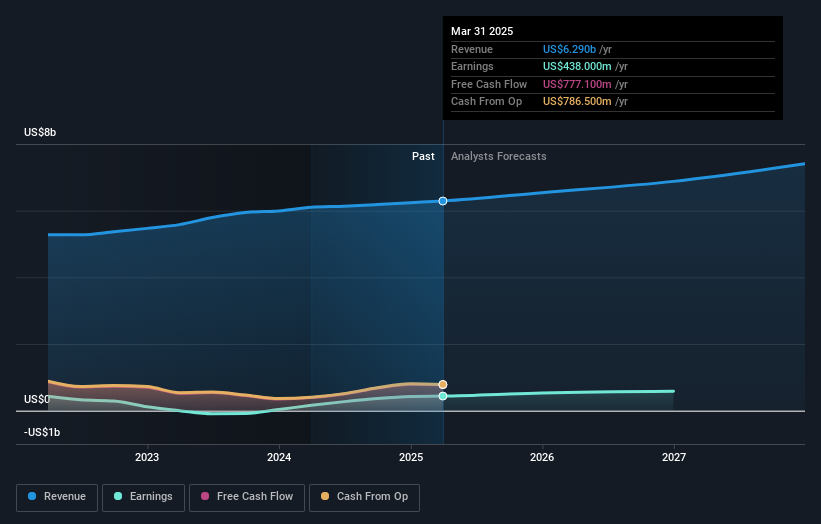Click the Free Cash Flow label in tooltip
This screenshot has width=821, height=524.
(489, 84)
